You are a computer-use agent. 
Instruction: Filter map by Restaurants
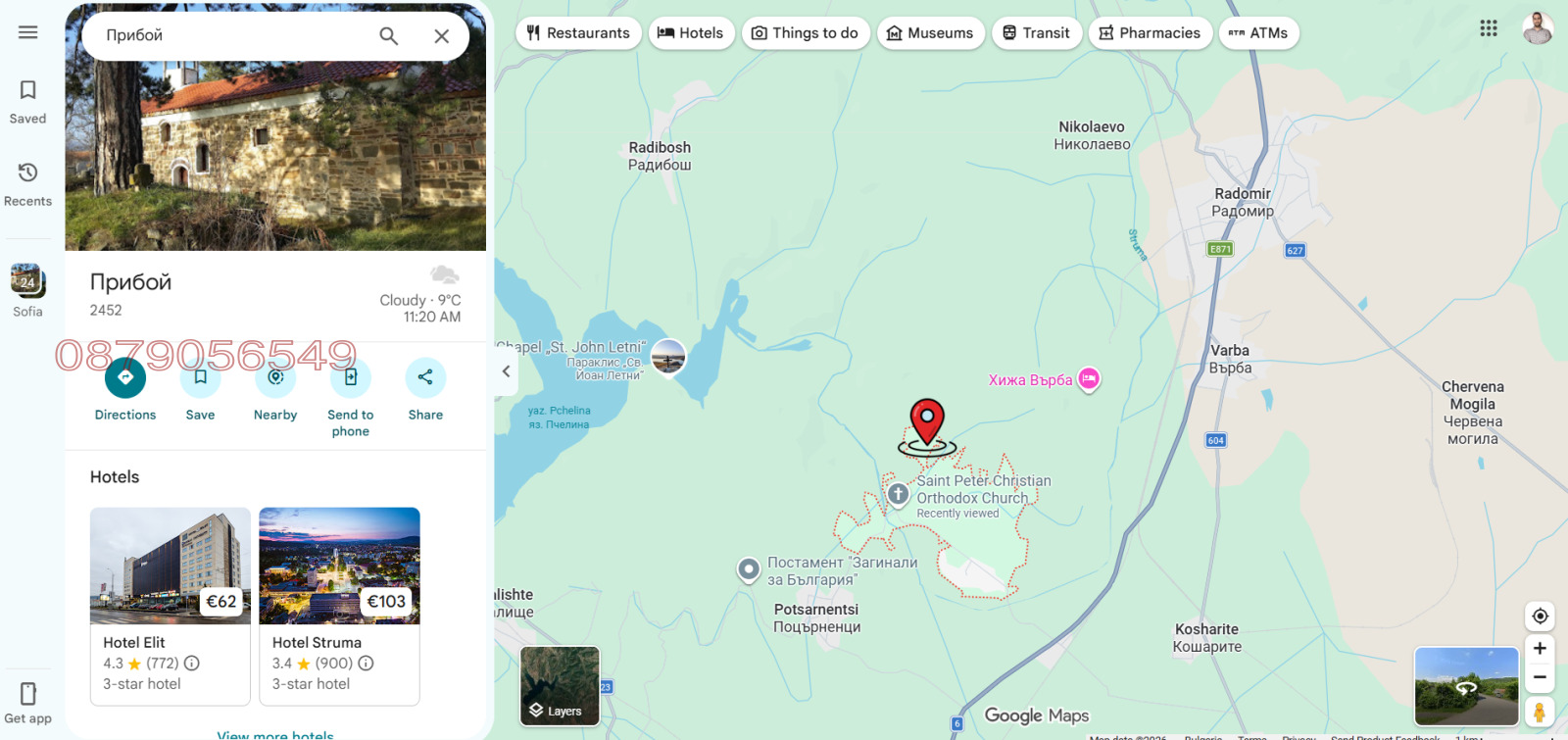click(x=578, y=33)
